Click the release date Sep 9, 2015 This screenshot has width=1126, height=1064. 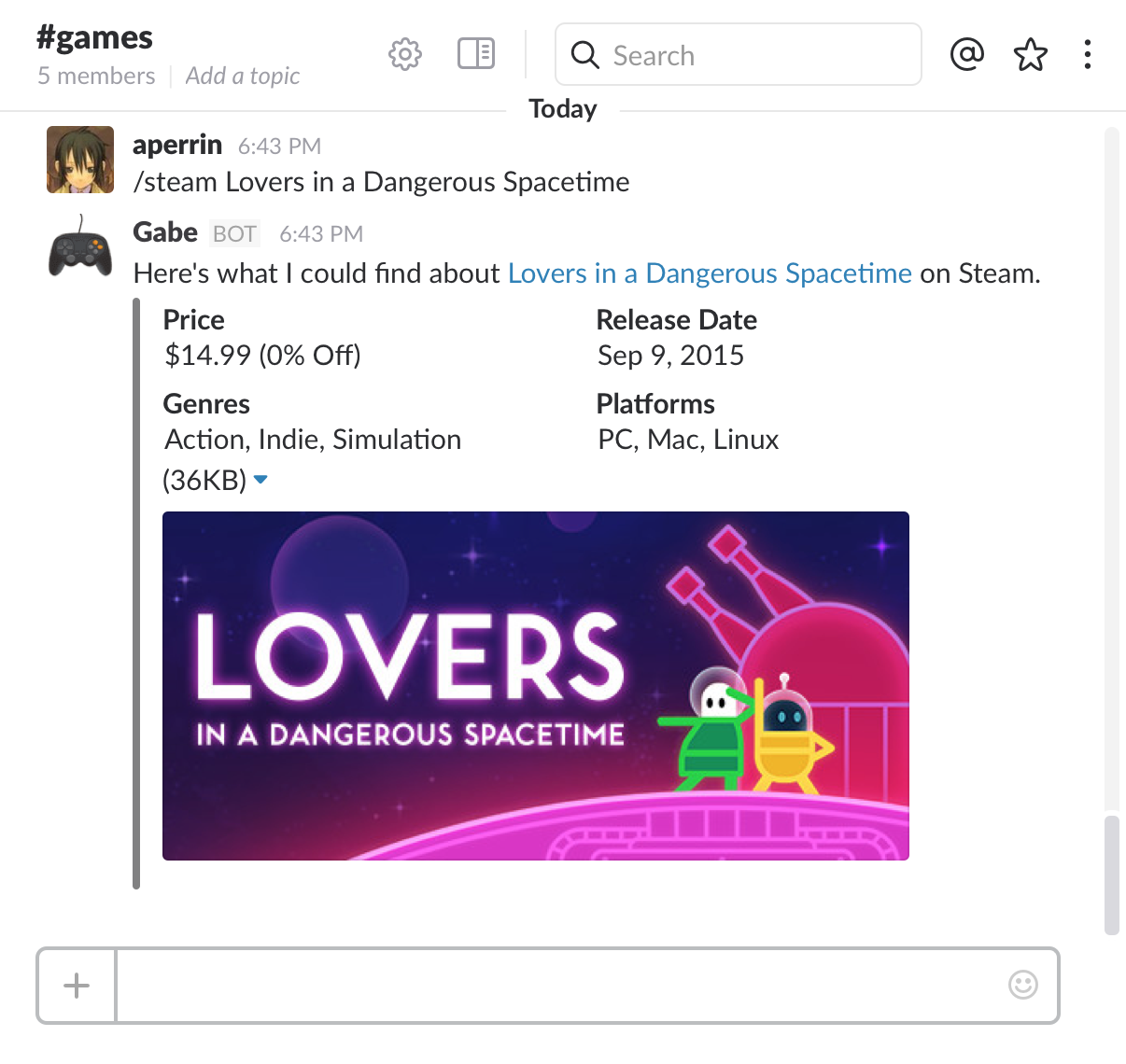[x=670, y=356]
